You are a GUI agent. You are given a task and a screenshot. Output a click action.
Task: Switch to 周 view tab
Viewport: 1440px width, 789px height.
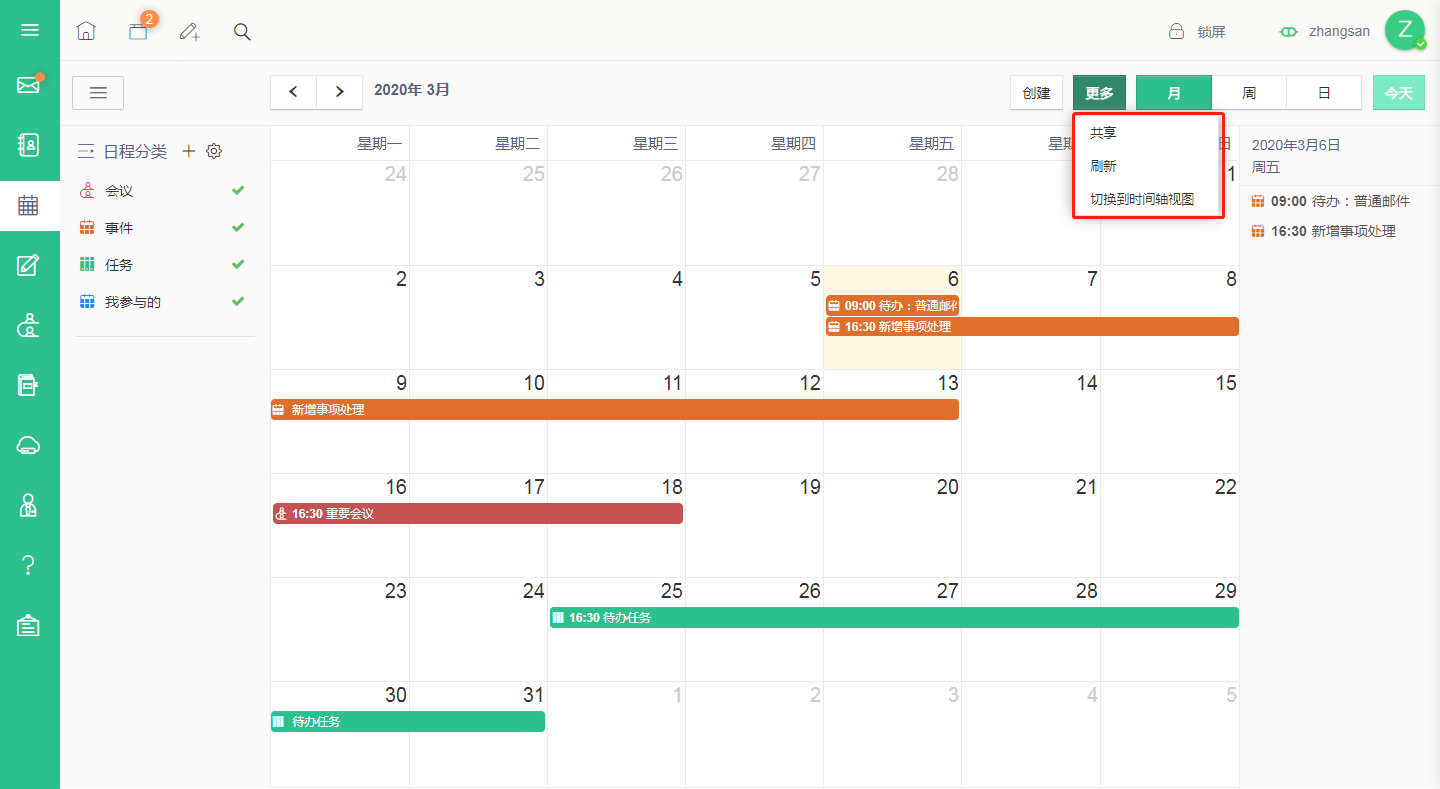pos(1249,93)
